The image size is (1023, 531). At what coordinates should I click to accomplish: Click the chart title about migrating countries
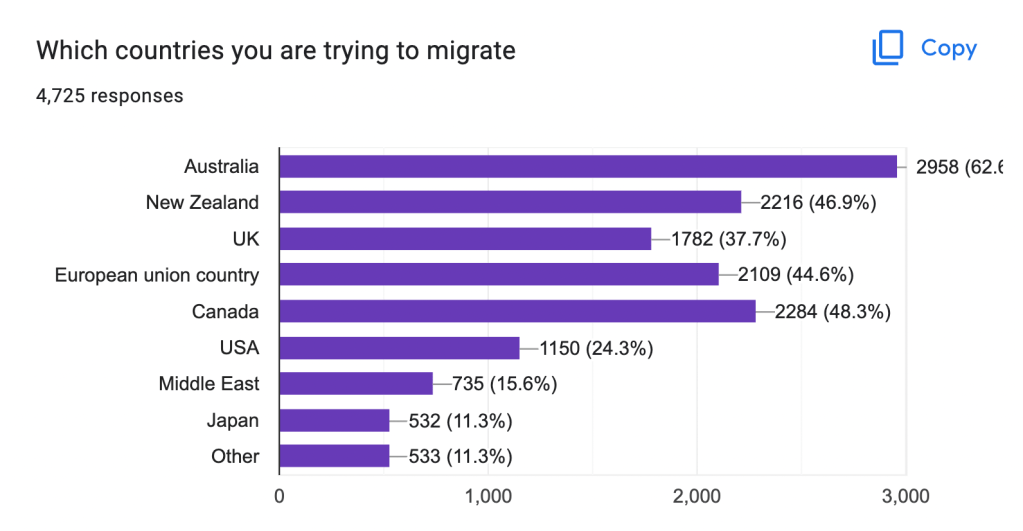(x=276, y=50)
